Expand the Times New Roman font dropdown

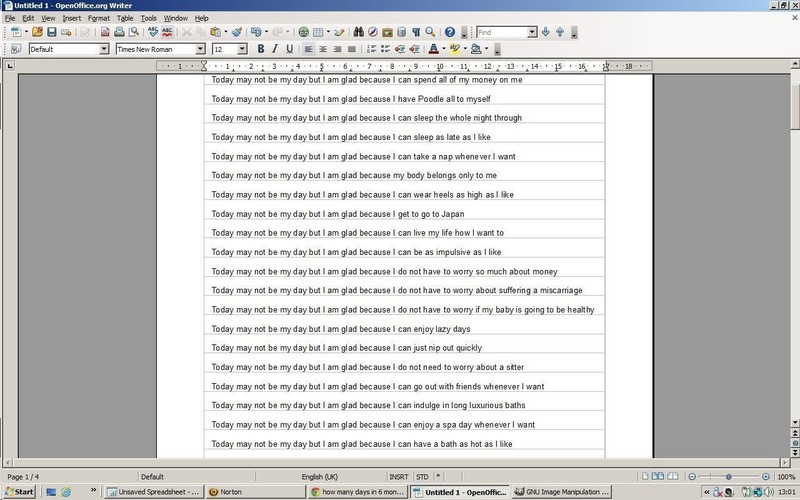pyautogui.click(x=200, y=48)
